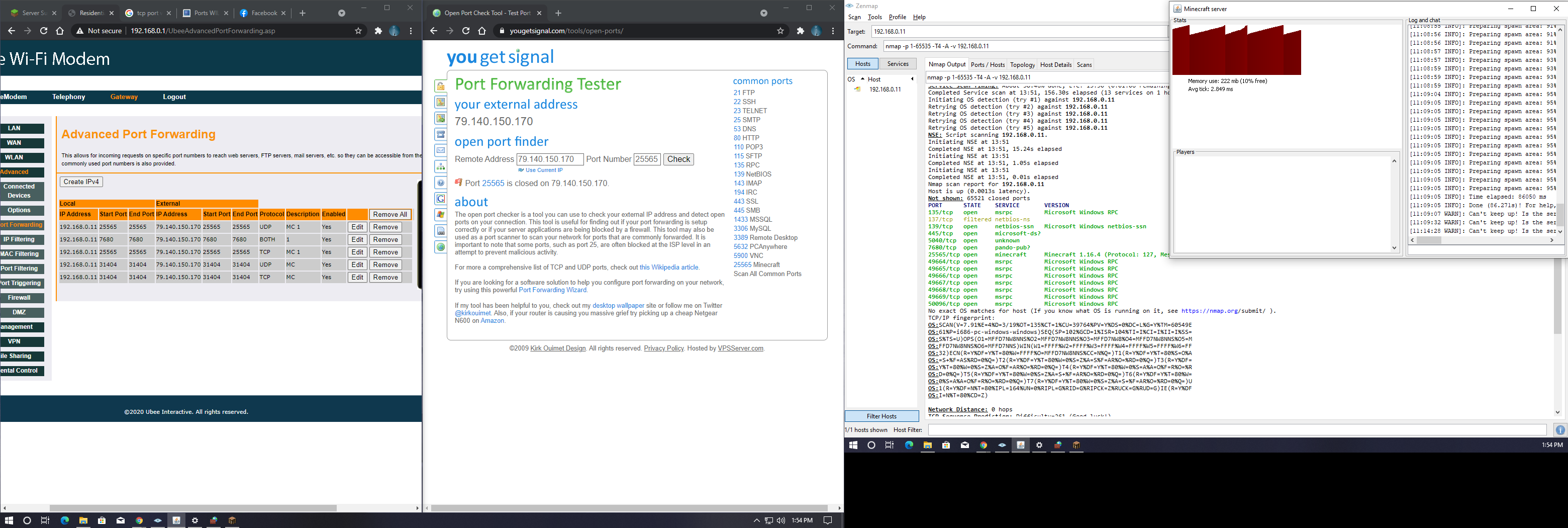Viewport: 1568px width, 528px height.
Task: Open the notification center icon beside the clock
Action: 828,520
